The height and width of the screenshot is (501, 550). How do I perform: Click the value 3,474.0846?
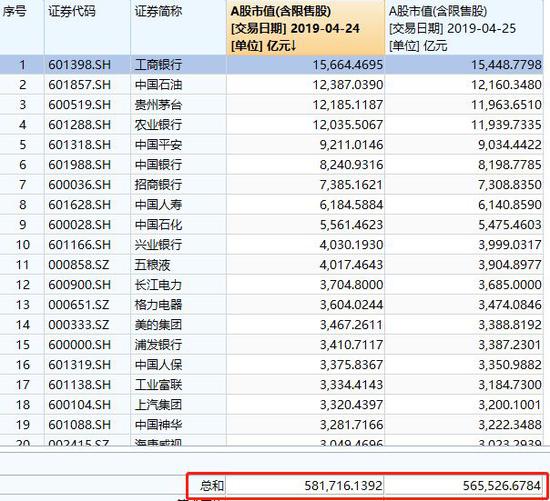(x=510, y=305)
